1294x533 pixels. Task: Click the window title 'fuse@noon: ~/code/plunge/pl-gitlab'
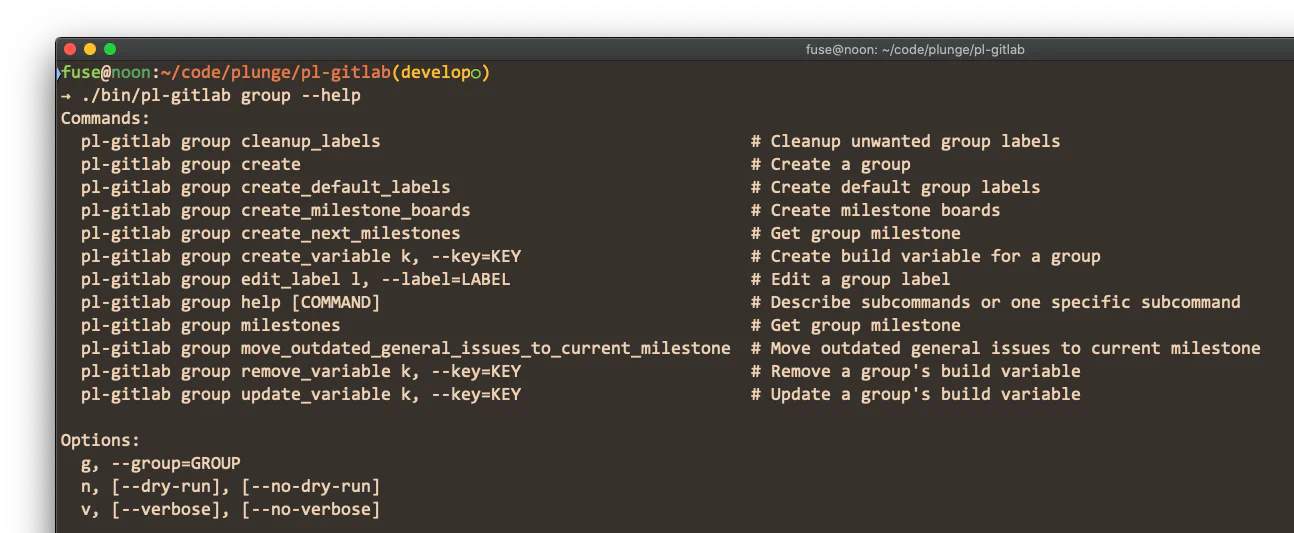point(915,50)
